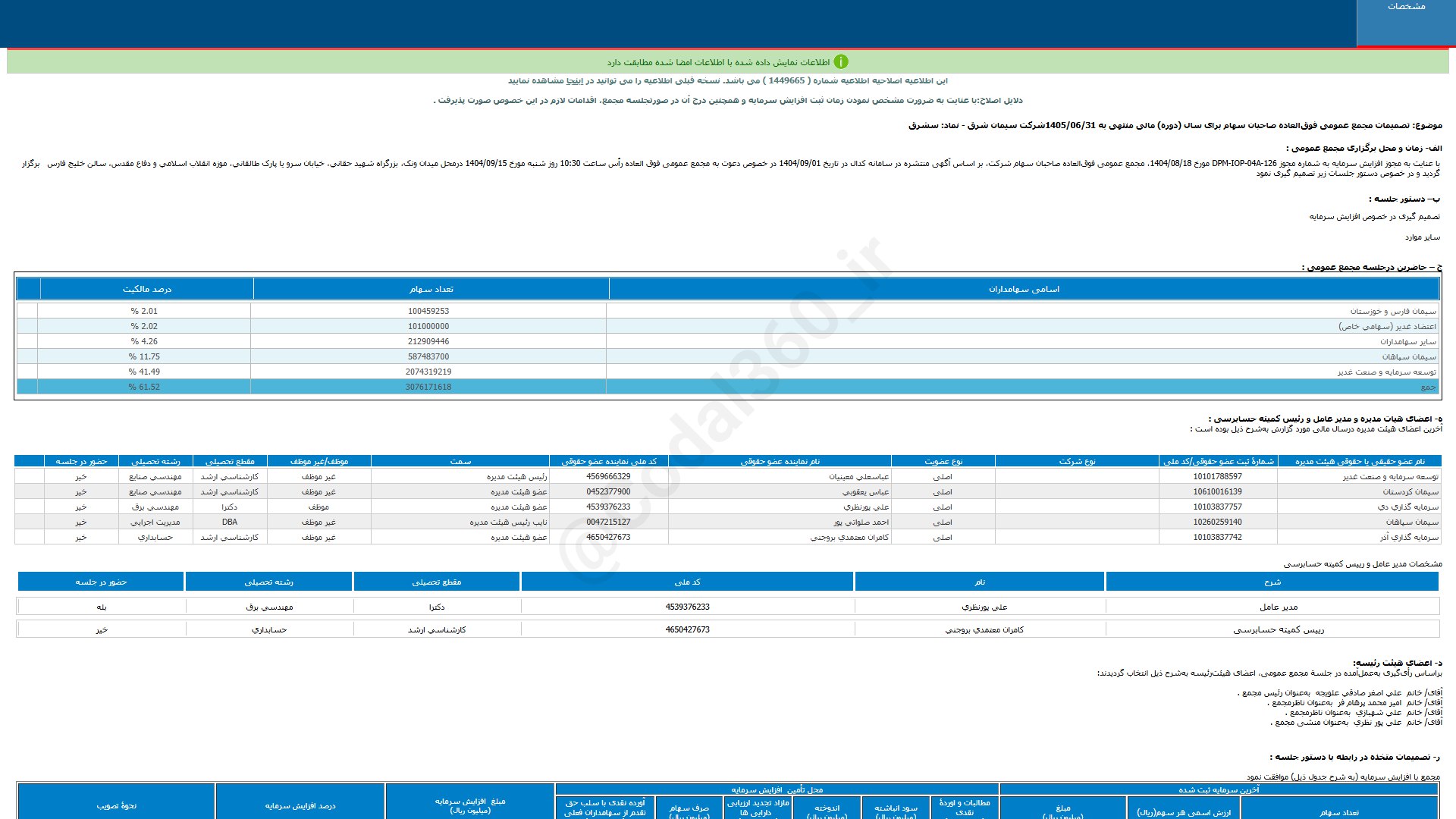Click the 61.52 % total ownership cell

point(144,387)
